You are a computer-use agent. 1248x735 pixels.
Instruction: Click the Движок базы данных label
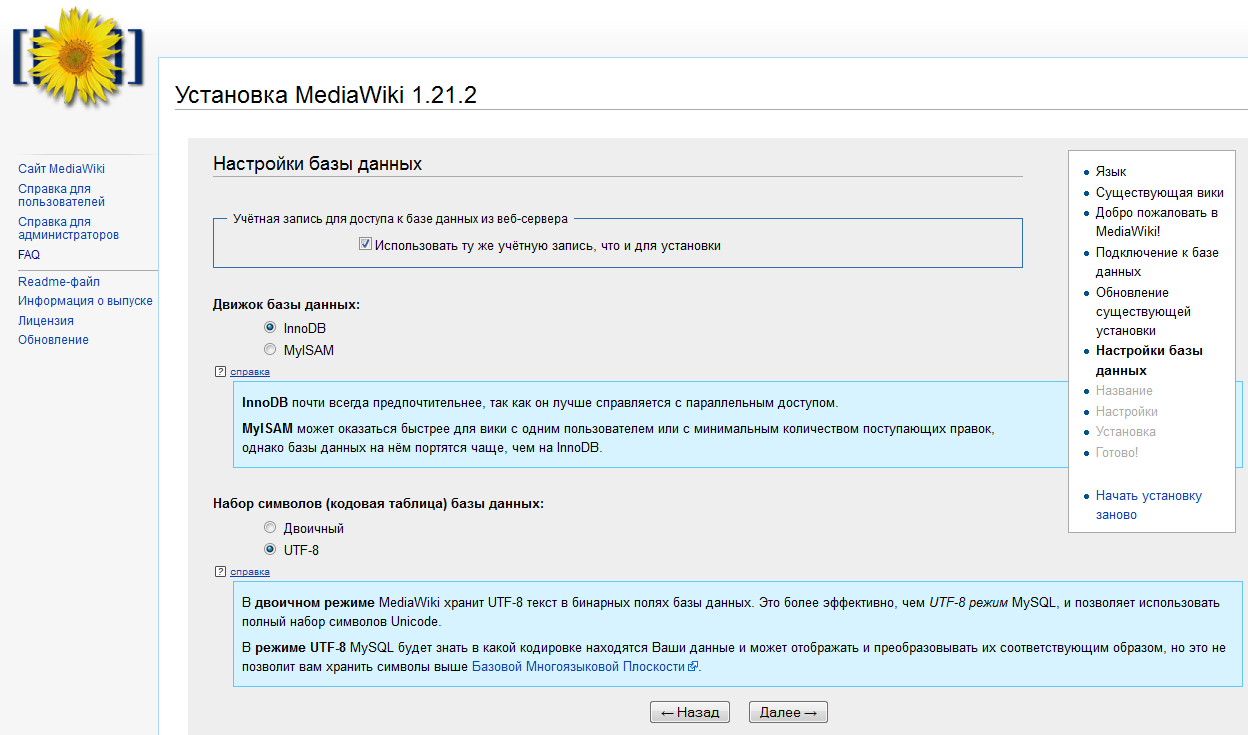coord(286,304)
